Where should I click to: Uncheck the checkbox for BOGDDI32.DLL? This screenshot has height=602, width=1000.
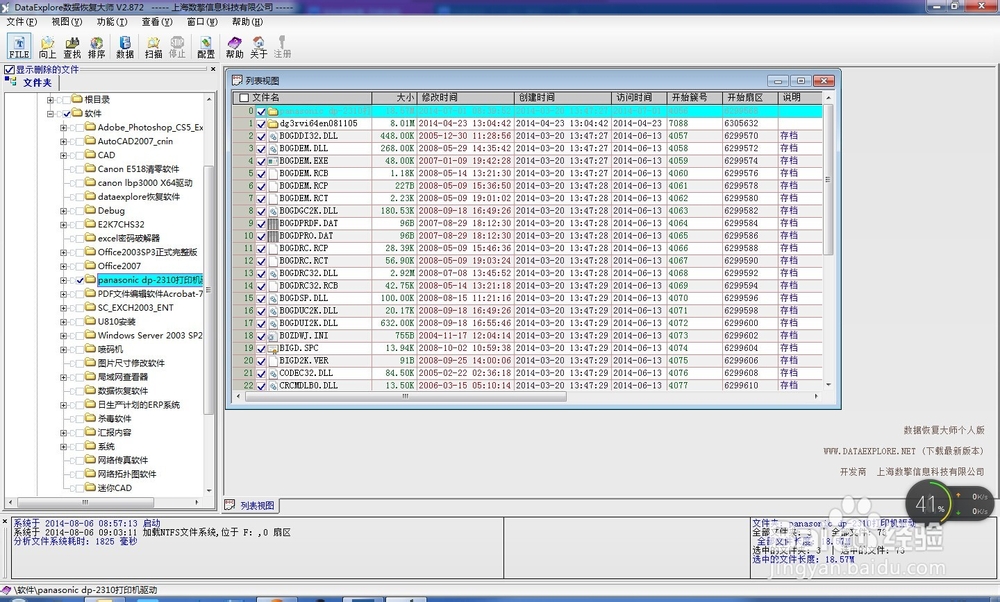pos(261,136)
